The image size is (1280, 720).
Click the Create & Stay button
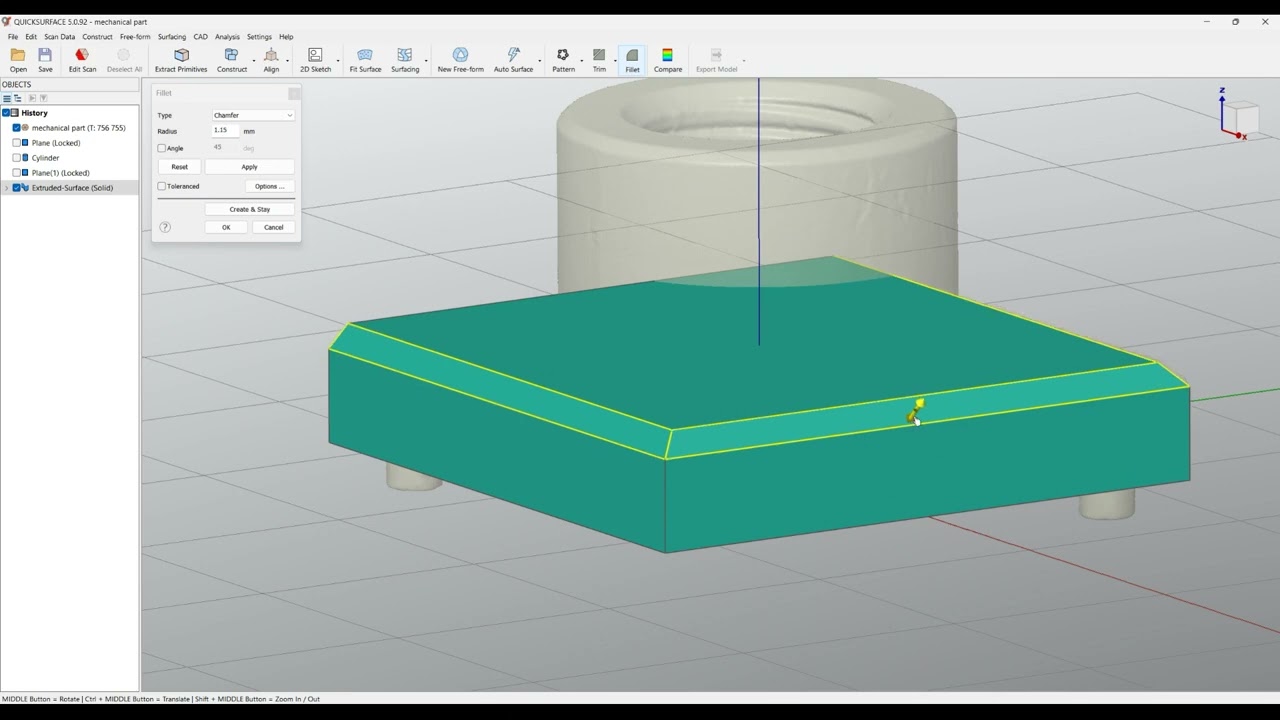(249, 209)
